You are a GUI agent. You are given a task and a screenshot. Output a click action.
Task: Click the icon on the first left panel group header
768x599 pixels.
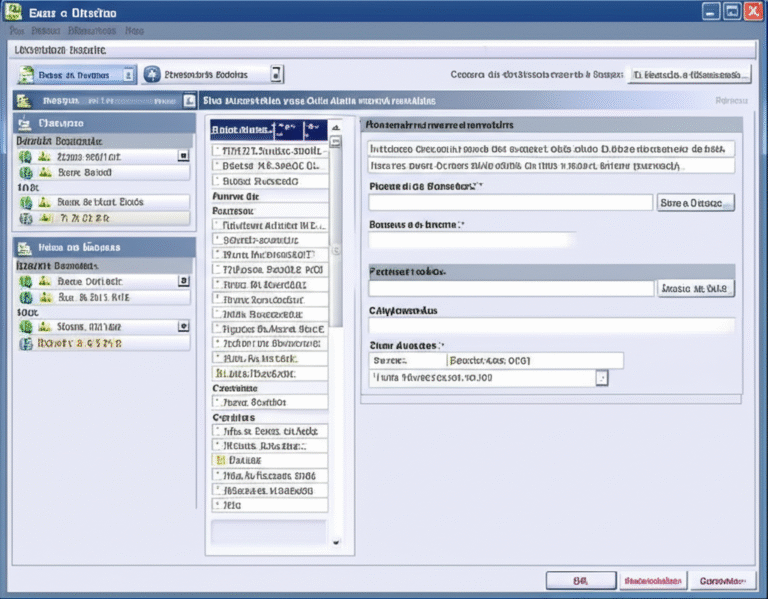(25, 122)
